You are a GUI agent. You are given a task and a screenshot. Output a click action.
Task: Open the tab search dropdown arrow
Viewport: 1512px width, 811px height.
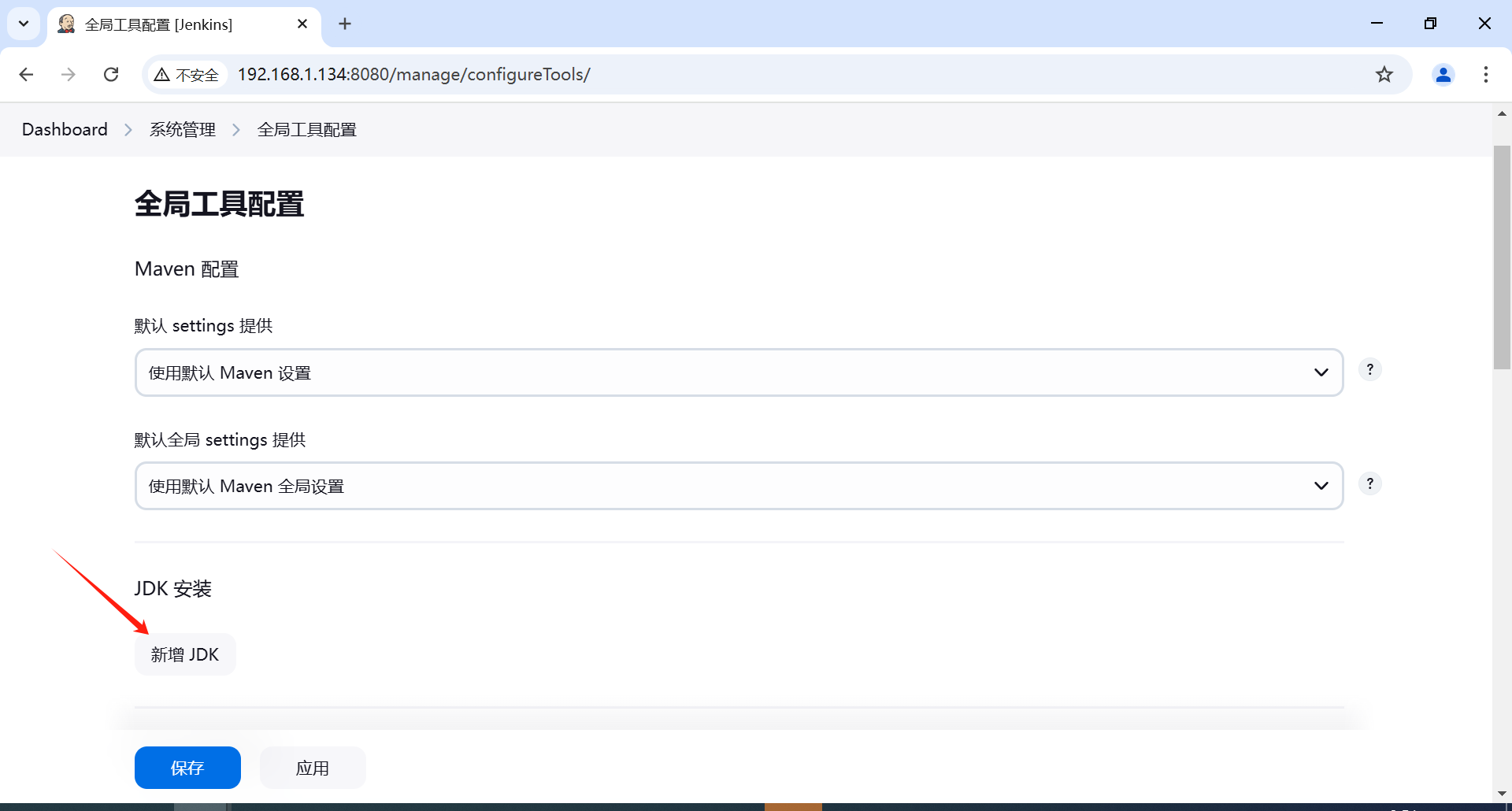coord(24,24)
